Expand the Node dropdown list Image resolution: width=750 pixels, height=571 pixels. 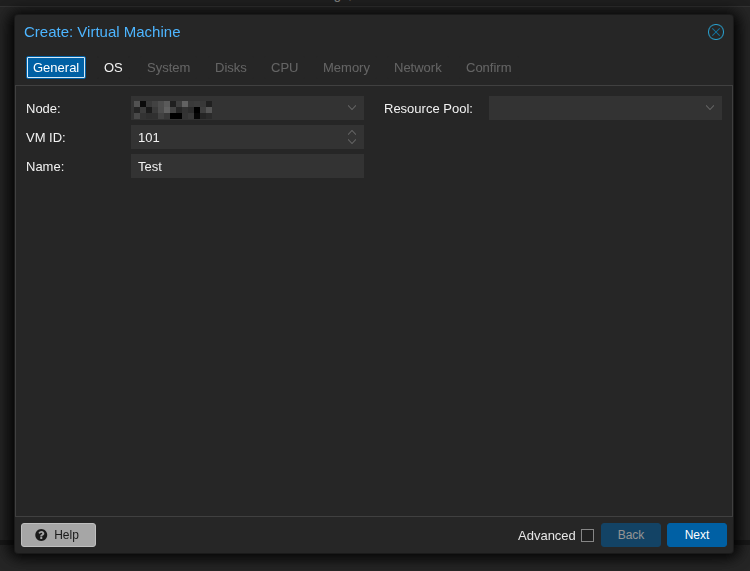(x=352, y=108)
